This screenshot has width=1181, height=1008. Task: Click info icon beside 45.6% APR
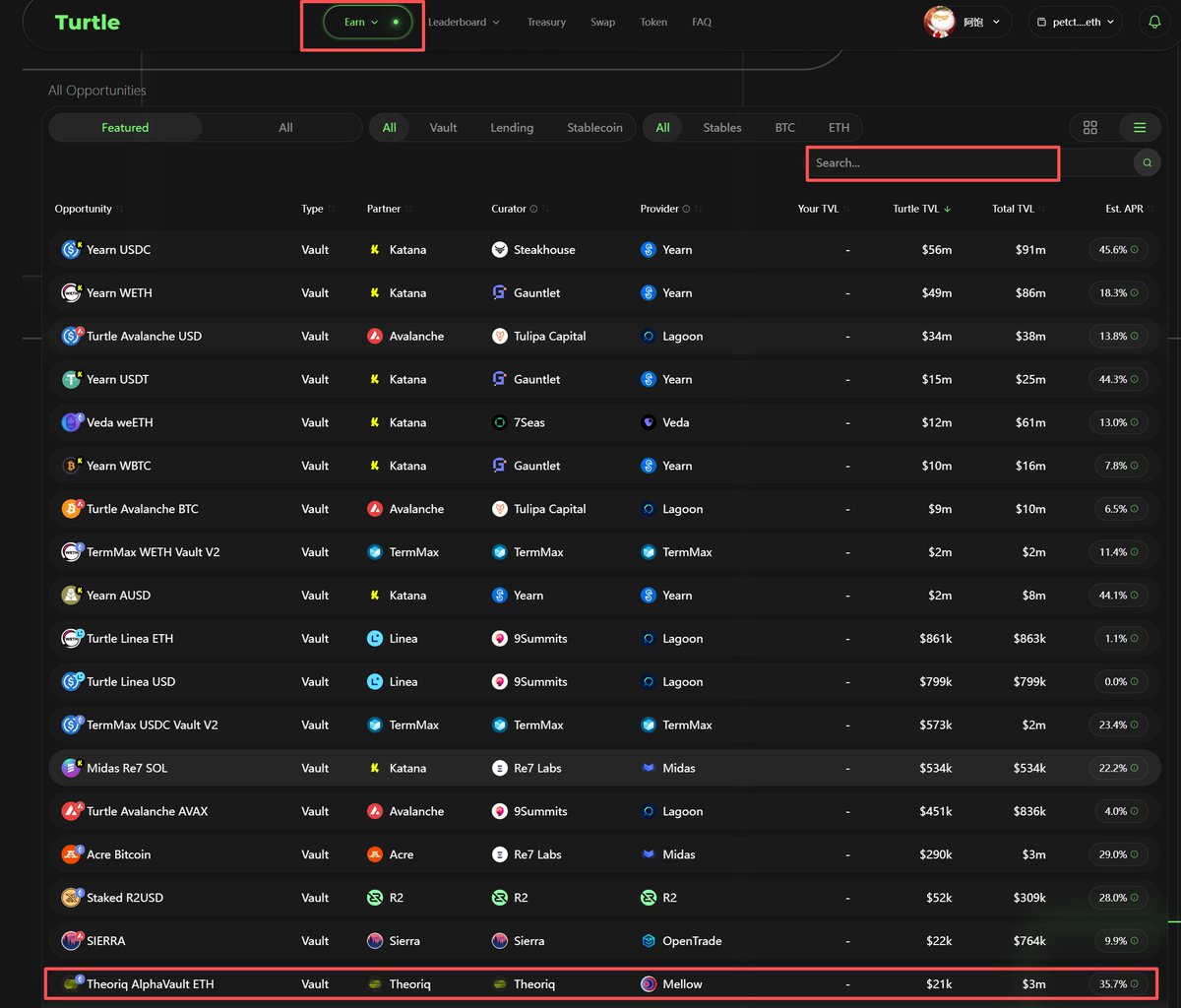click(1134, 250)
